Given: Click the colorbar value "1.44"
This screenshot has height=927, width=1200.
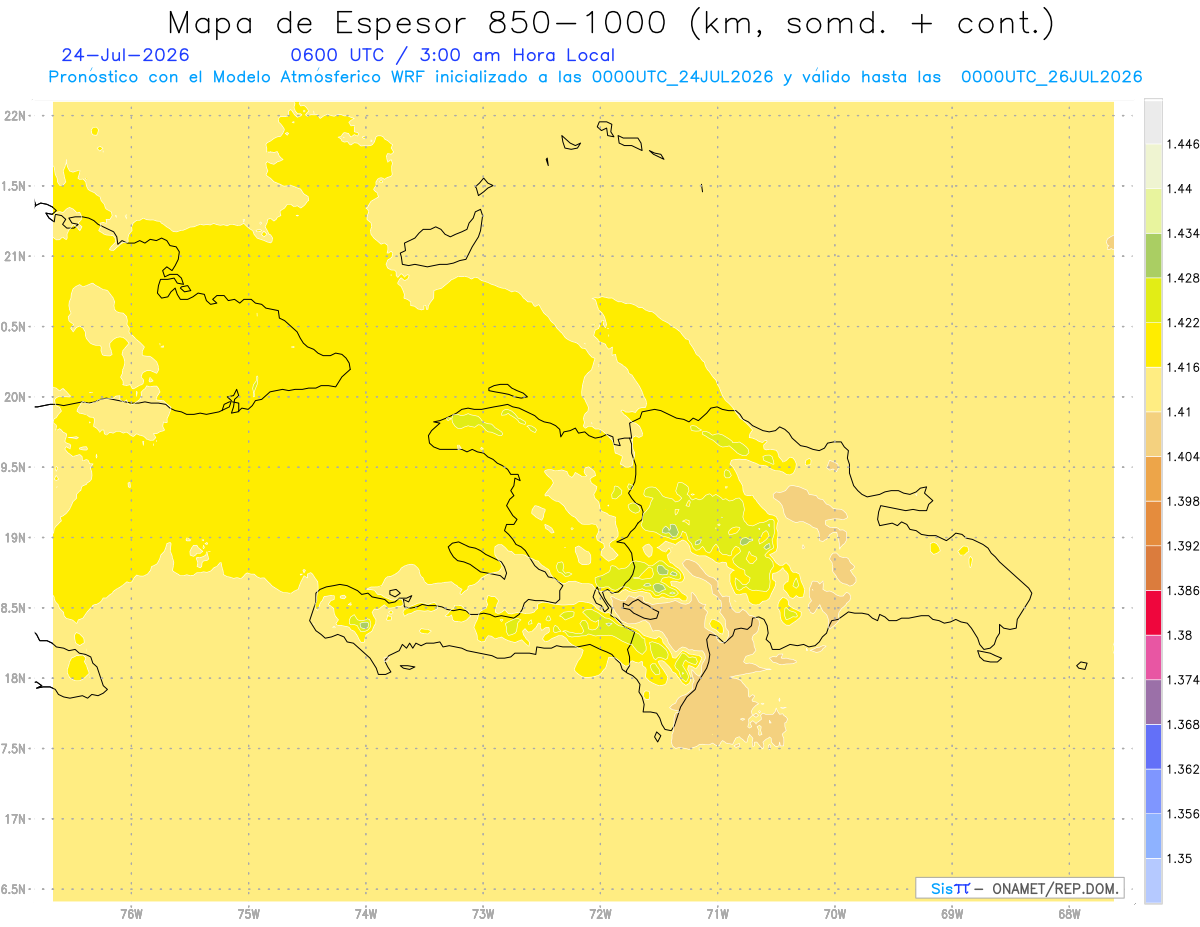Looking at the screenshot, I should [1180, 189].
